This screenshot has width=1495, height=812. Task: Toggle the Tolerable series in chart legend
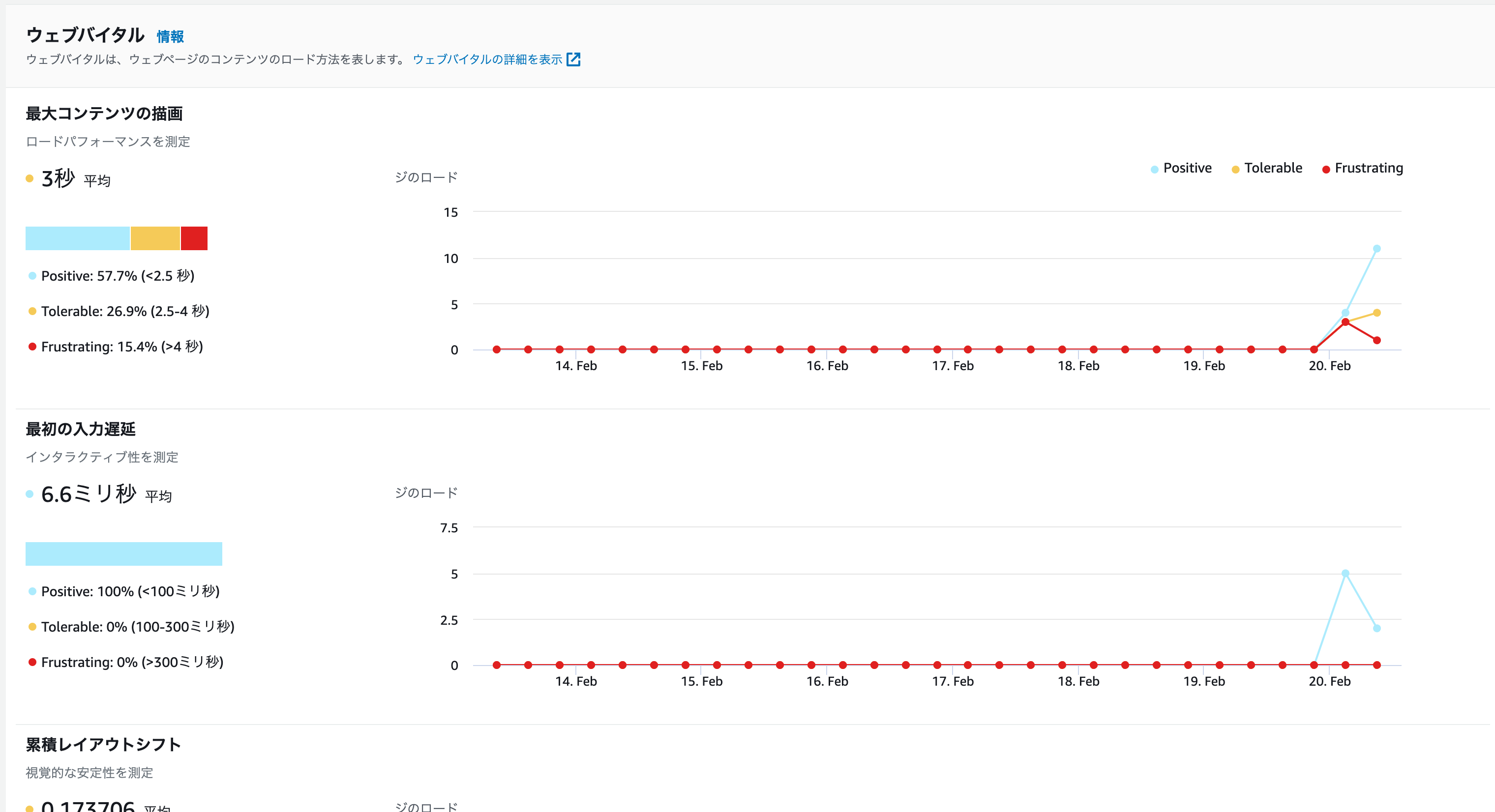1267,168
